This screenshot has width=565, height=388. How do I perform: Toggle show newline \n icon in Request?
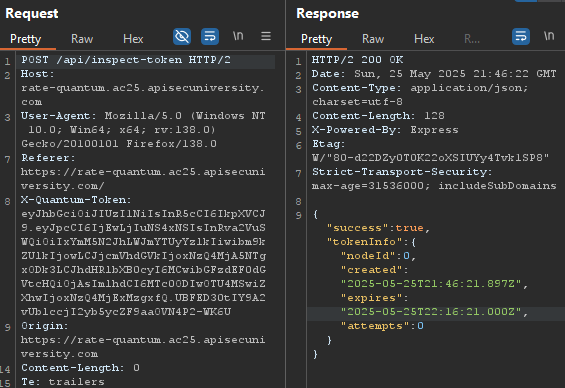pyautogui.click(x=238, y=36)
